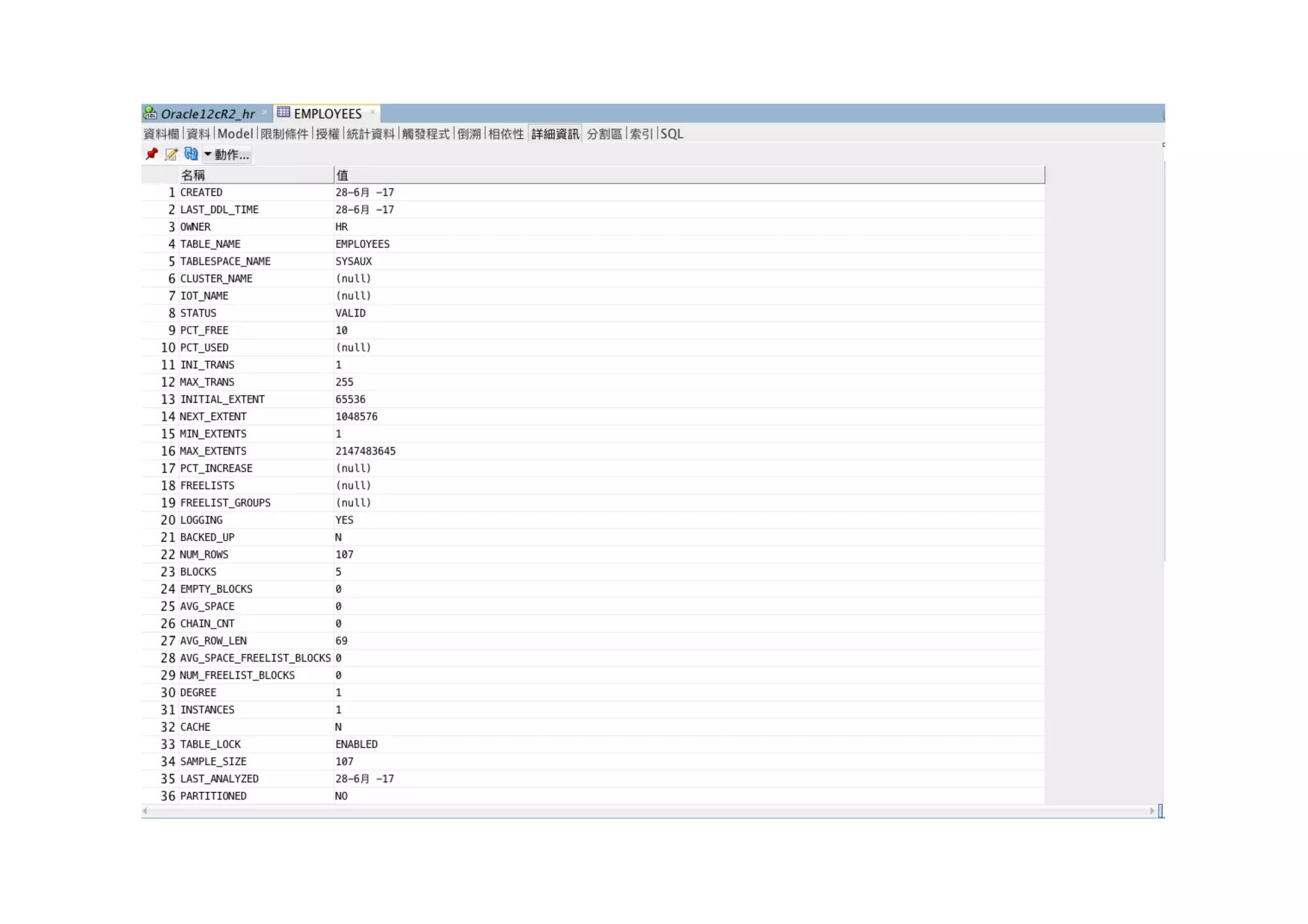The height and width of the screenshot is (924, 1308).
Task: Click the red pushpin freeze view icon
Action: tap(151, 154)
